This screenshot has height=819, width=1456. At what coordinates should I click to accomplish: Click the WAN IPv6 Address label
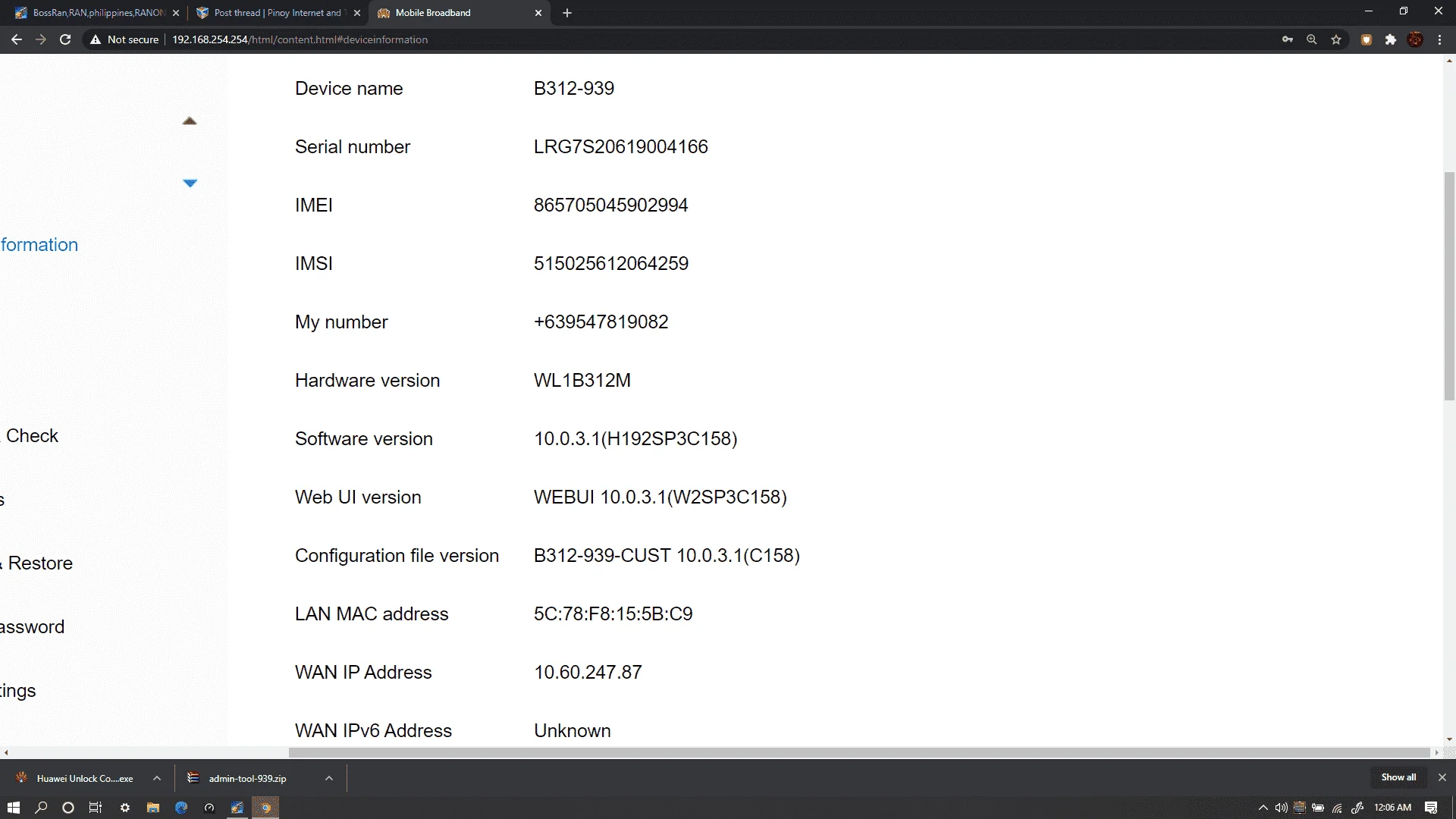pos(373,731)
